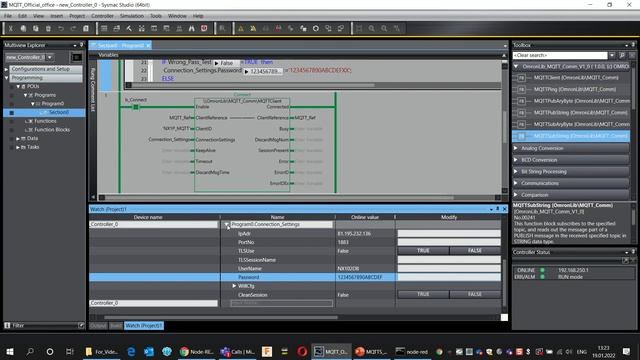Click the circle mode icon in toolbar
640x360 pixels.
tap(316, 29)
